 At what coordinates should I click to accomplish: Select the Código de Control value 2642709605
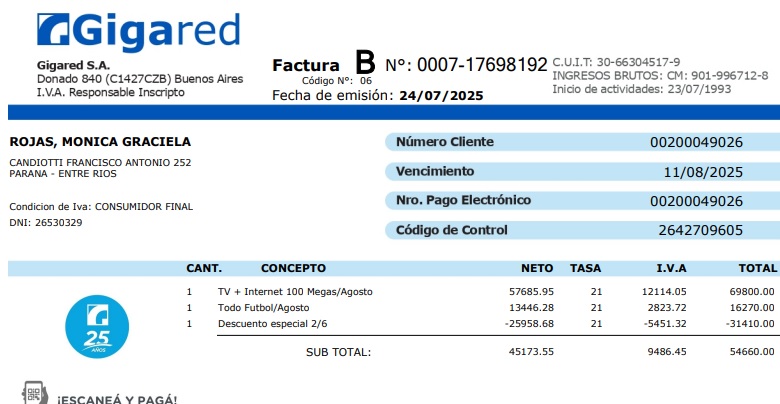click(x=700, y=230)
